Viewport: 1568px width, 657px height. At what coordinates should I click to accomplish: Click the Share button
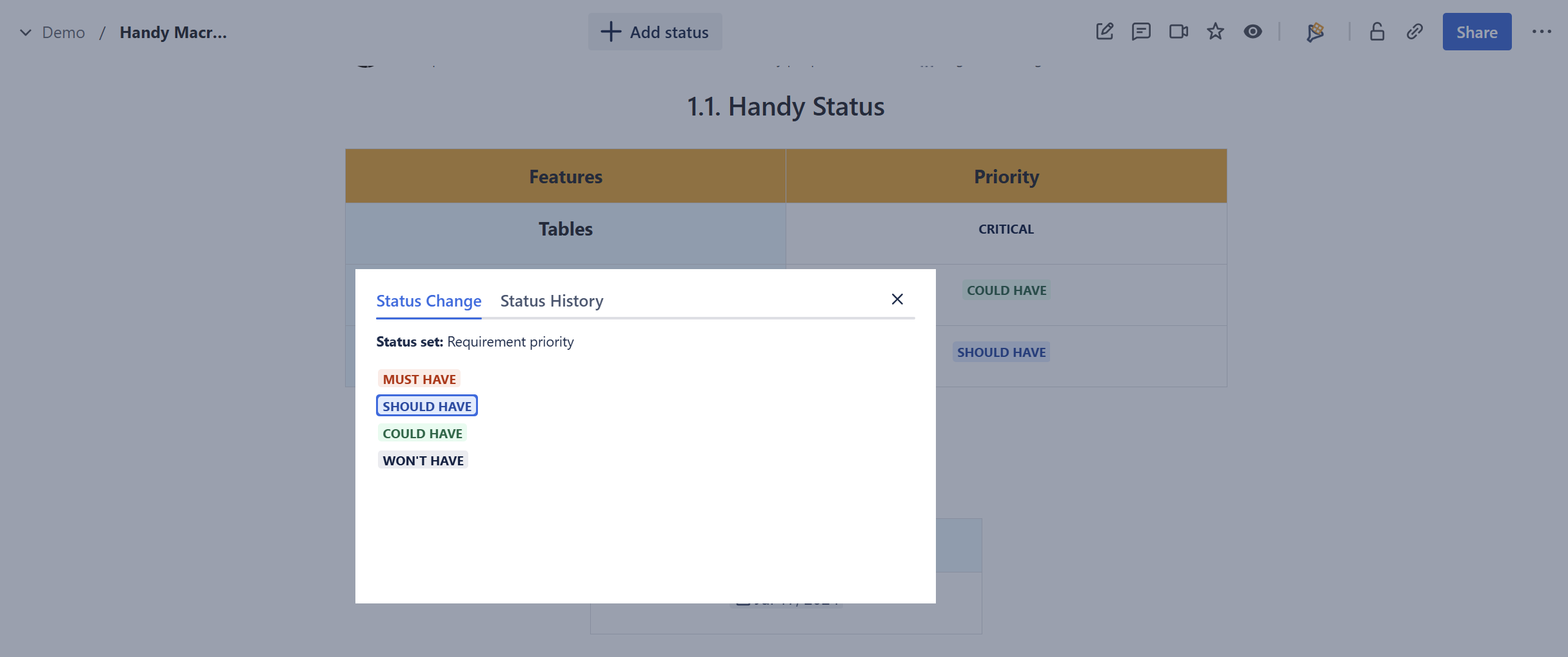pos(1477,32)
